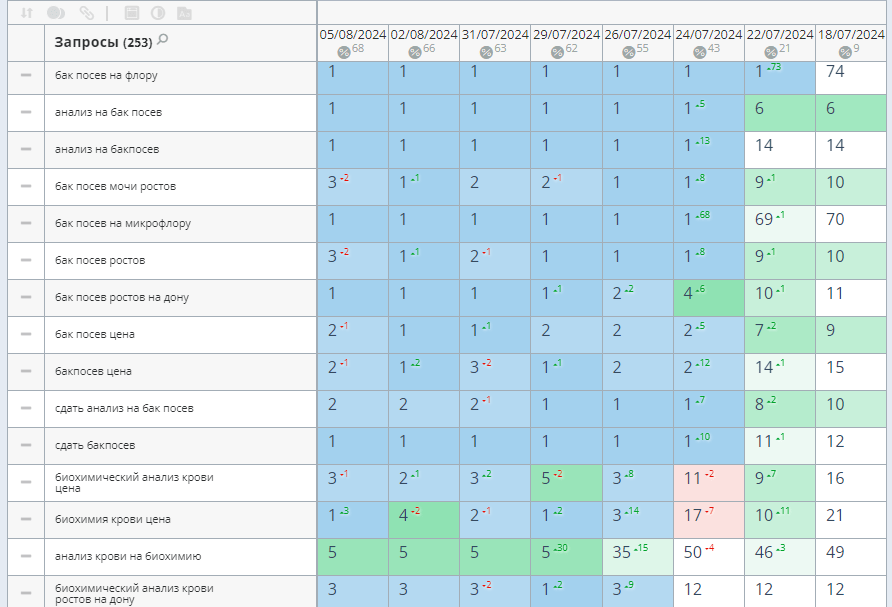Click the font size 'Aa' toolbar icon
The height and width of the screenshot is (607, 892).
click(184, 13)
